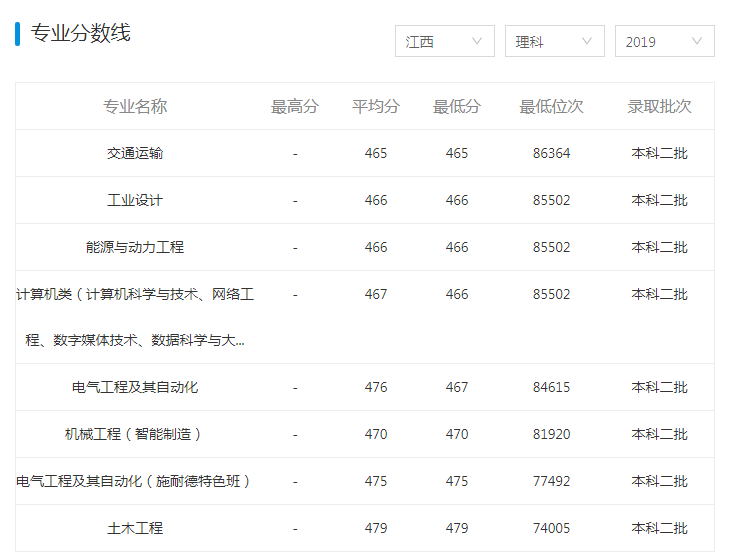Viewport: 753px width, 554px height.
Task: Click the 专业分数线 section heading
Action: [x=81, y=33]
